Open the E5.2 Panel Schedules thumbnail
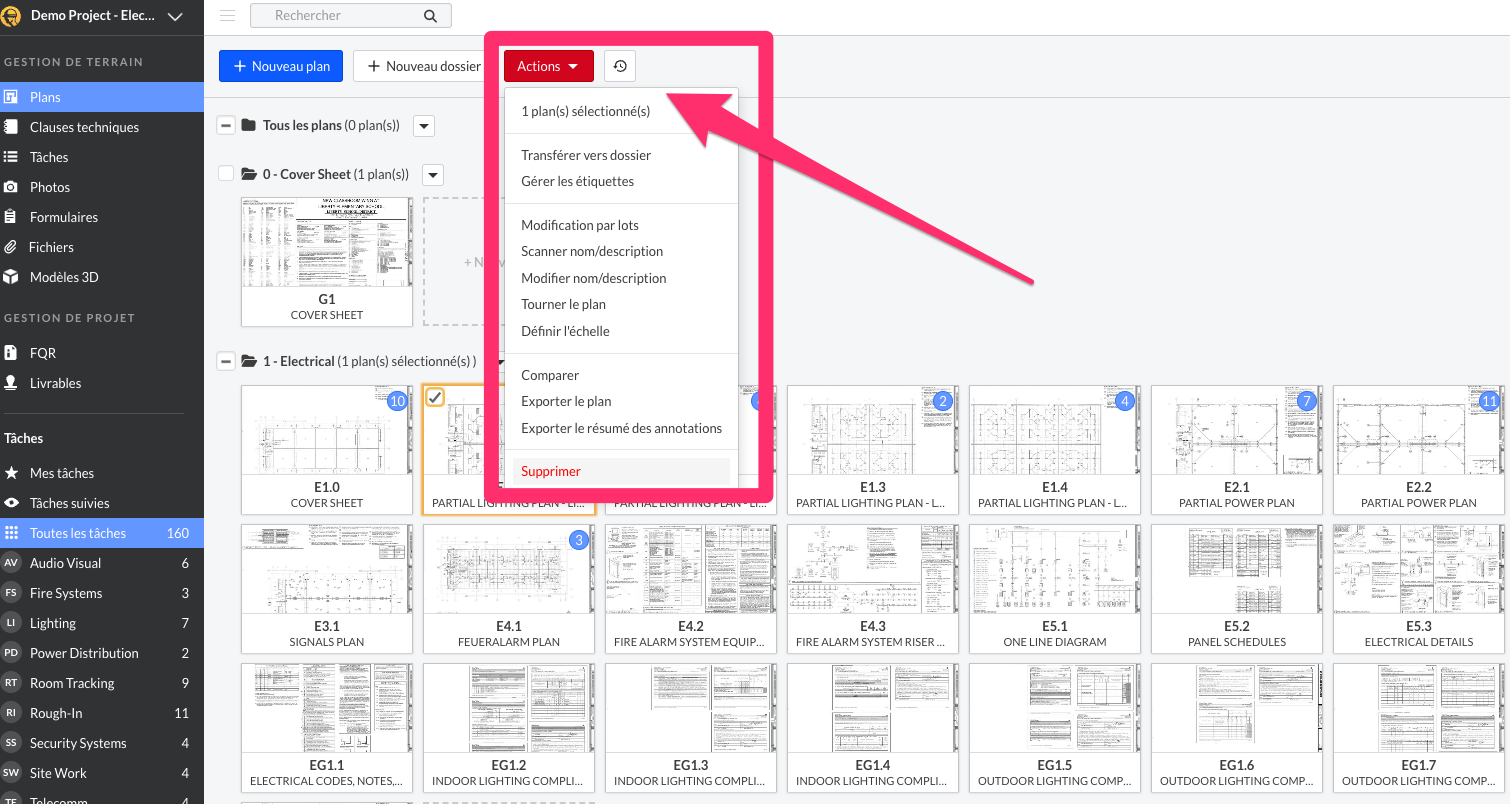 [1237, 589]
